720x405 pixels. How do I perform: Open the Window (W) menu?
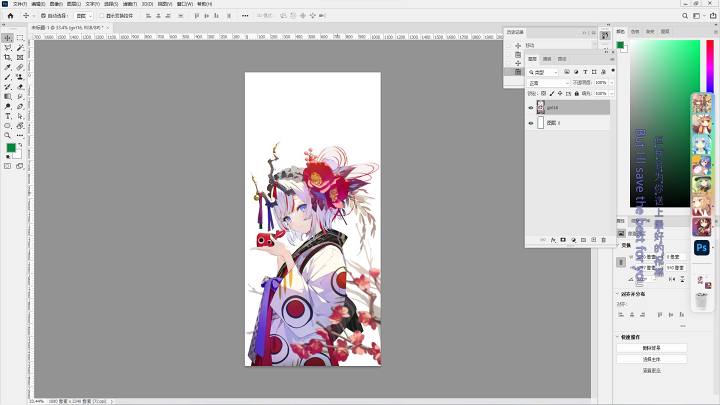[185, 4]
